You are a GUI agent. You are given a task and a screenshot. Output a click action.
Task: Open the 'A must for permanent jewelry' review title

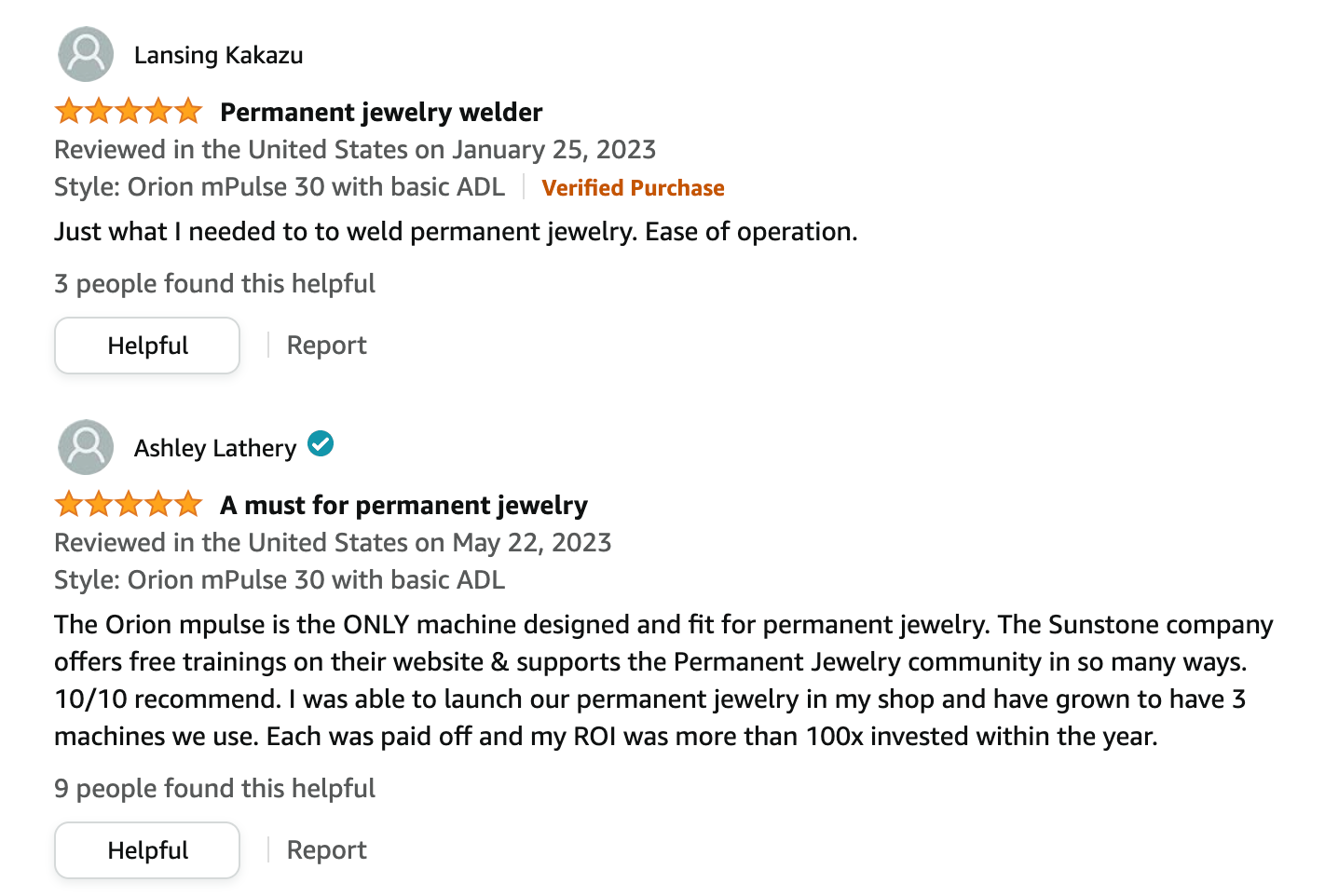click(403, 505)
